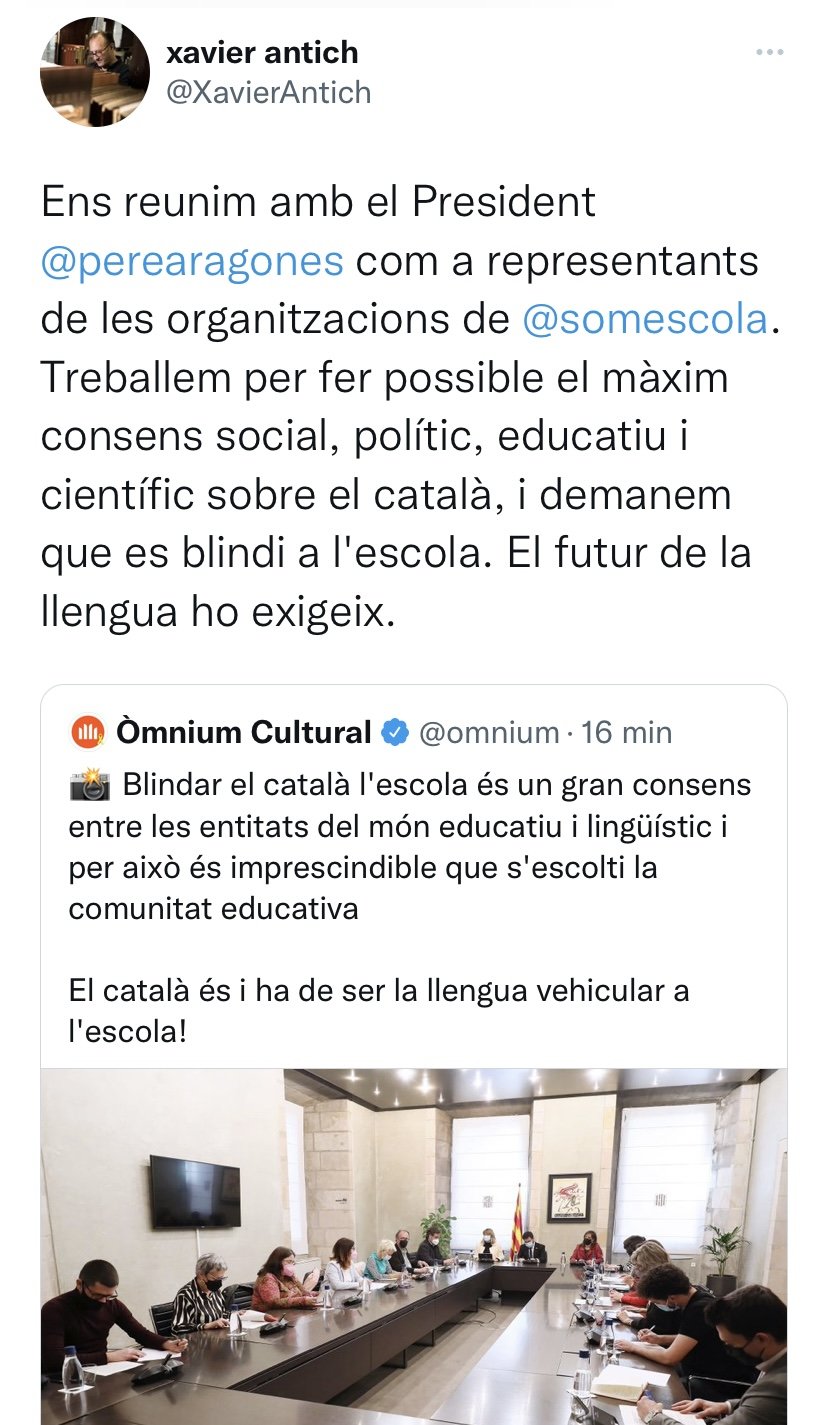Click the framed artwork in the photo

click(569, 1197)
